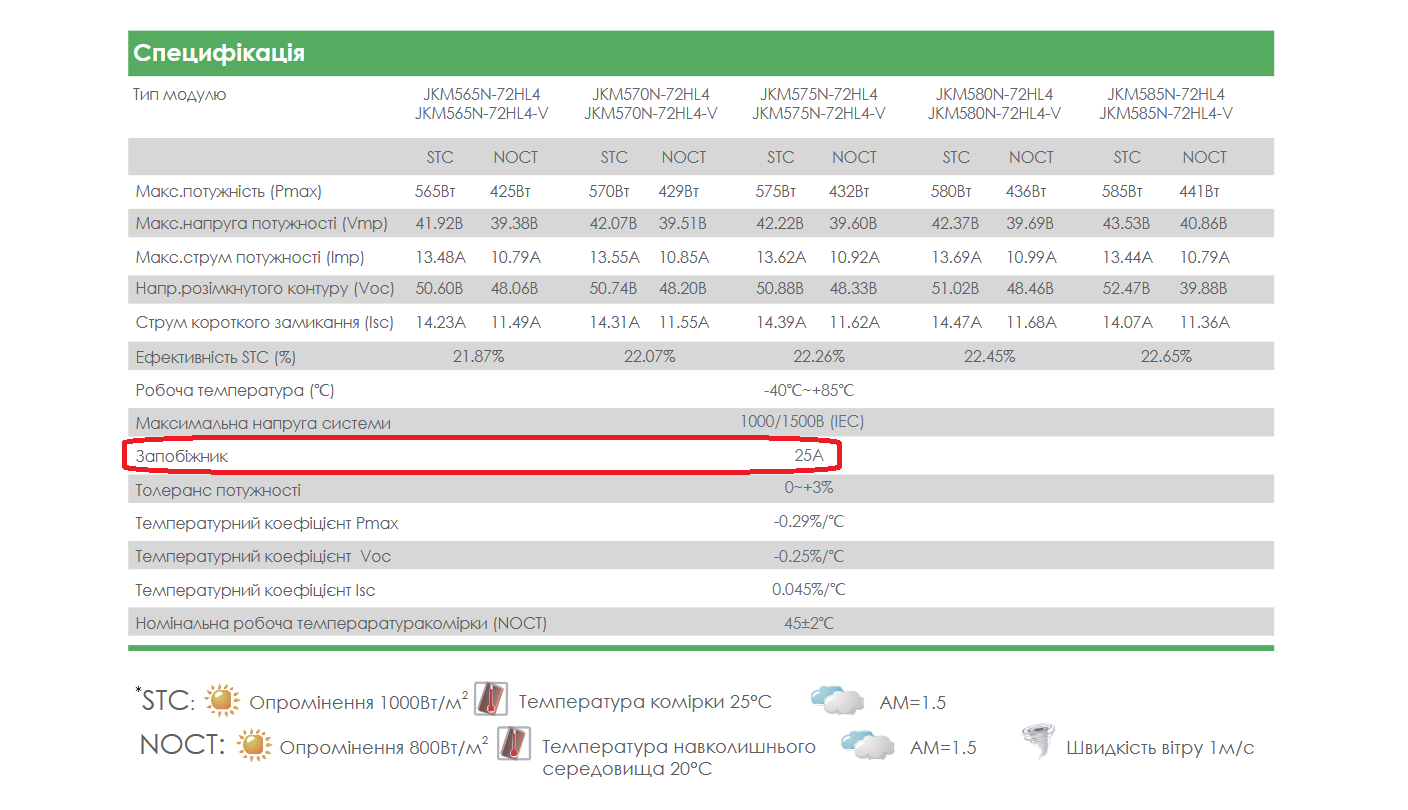
Task: Click the Толеранс потужності row label
Action: point(218,490)
